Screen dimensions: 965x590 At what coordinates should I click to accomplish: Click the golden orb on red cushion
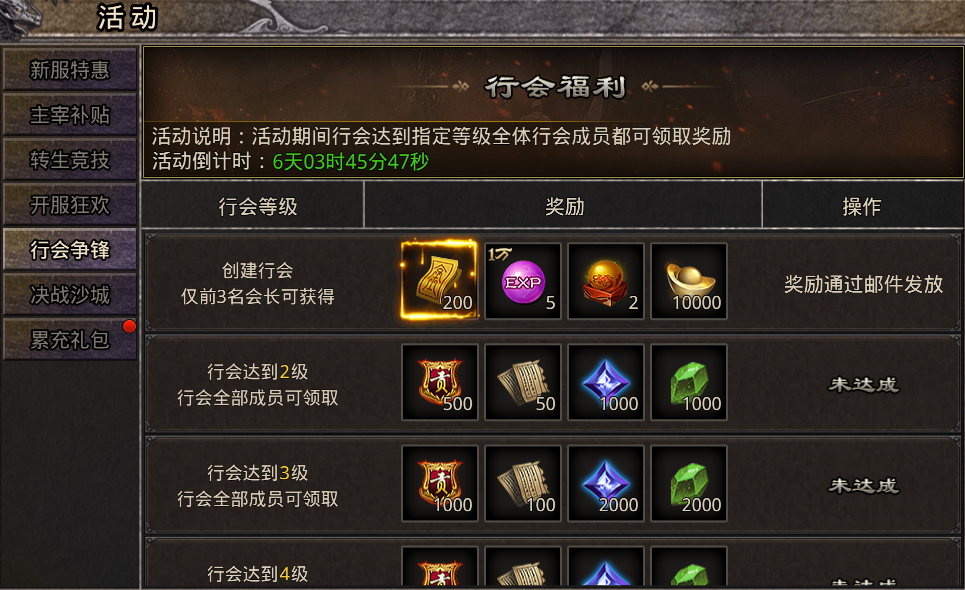pos(606,281)
